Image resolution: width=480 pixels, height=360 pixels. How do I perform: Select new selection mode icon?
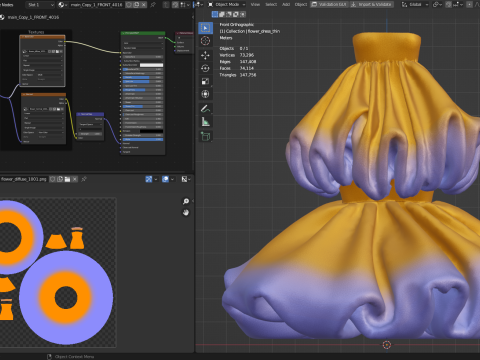(x=215, y=14)
